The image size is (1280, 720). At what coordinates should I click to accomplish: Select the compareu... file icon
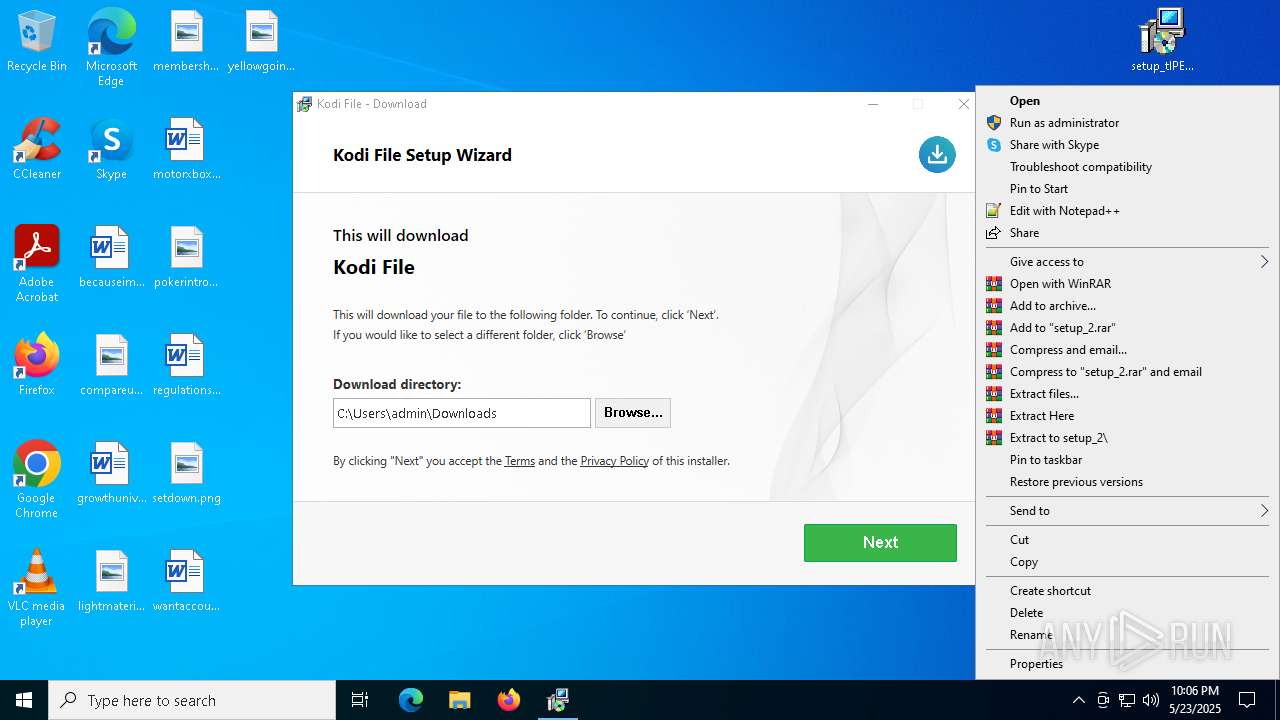point(111,365)
